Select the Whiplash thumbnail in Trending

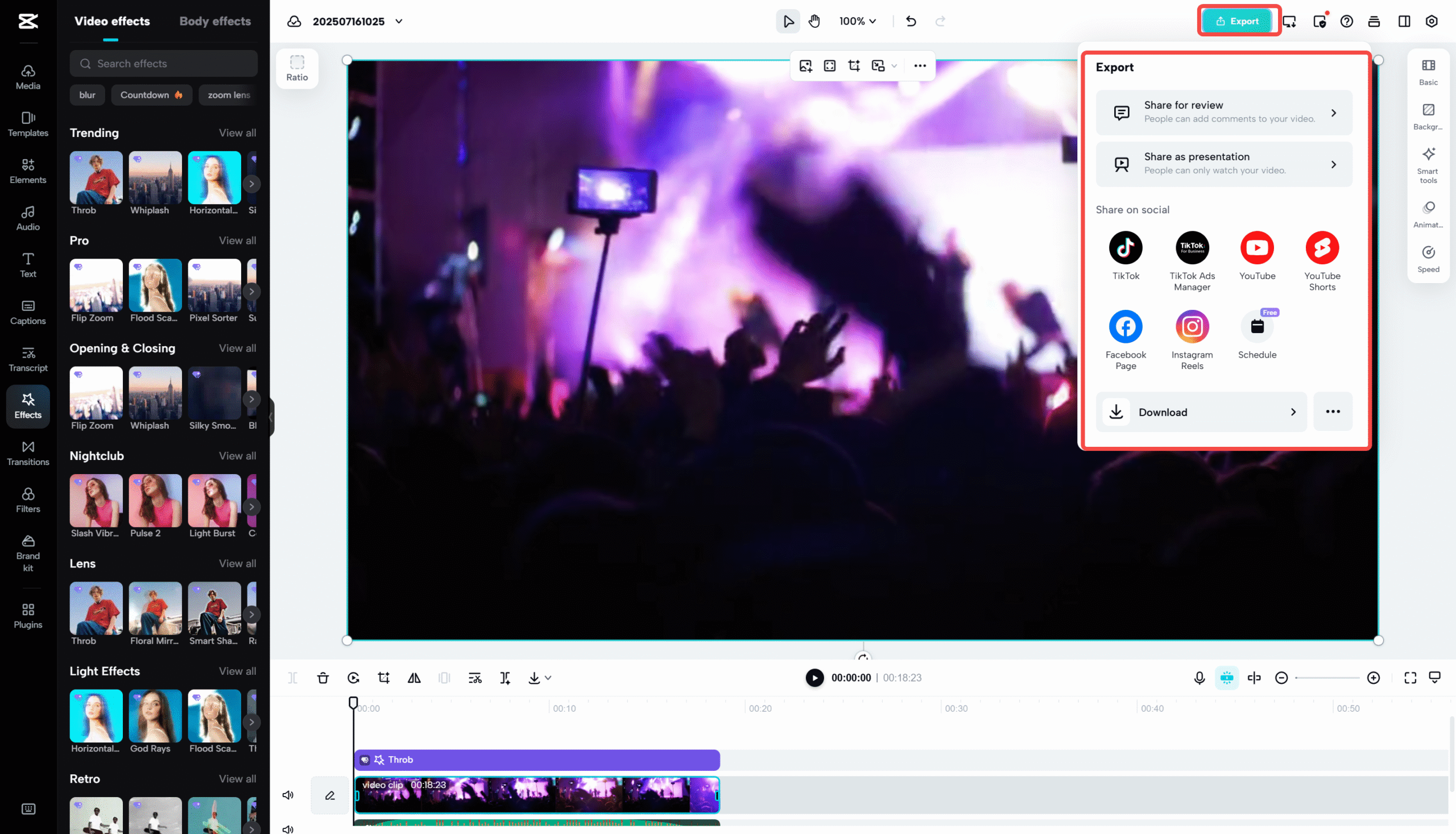[x=155, y=177]
